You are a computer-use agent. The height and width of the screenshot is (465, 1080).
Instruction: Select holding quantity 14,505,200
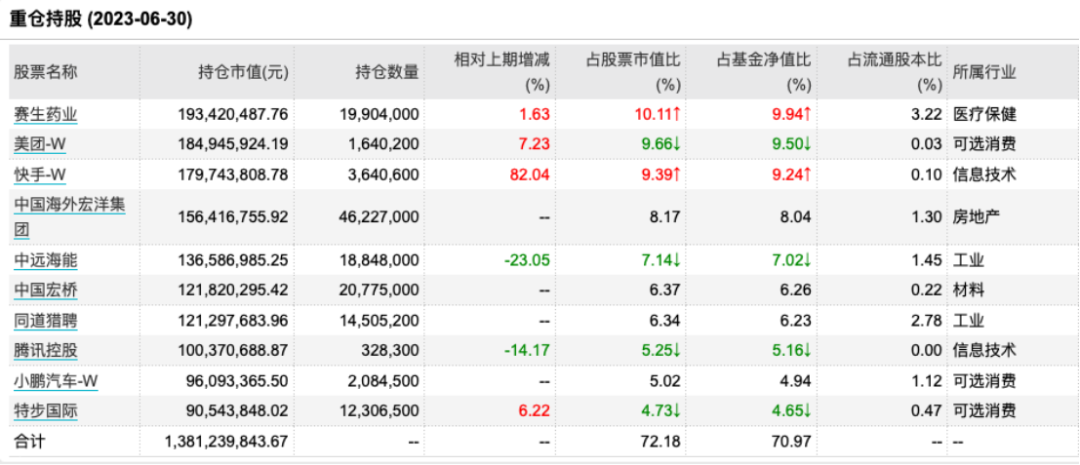pos(379,320)
